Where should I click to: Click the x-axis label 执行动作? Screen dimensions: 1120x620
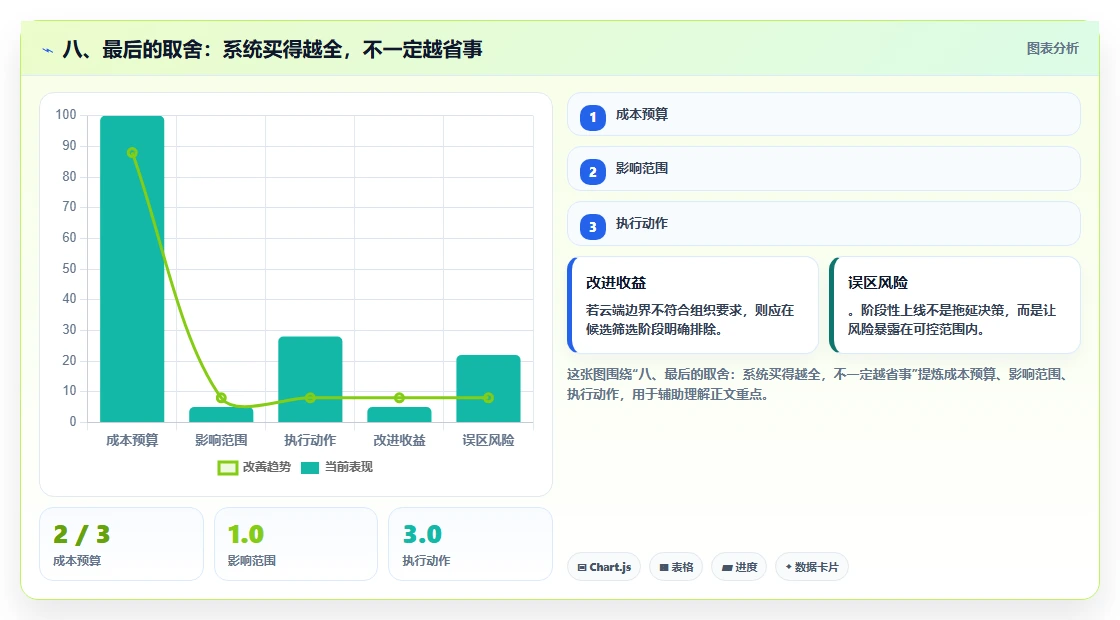[x=310, y=440]
